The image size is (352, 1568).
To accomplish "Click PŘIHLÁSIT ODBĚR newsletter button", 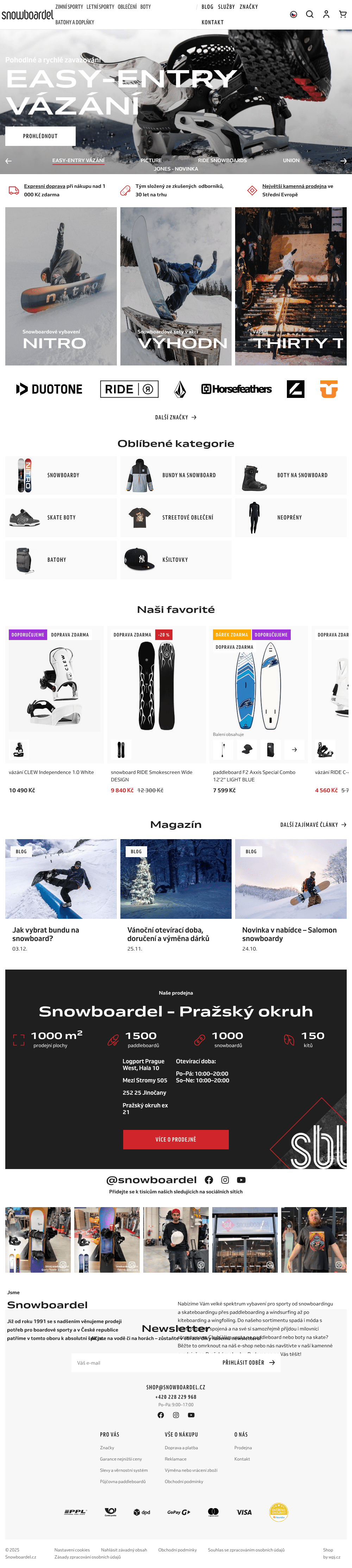I will click(249, 1362).
